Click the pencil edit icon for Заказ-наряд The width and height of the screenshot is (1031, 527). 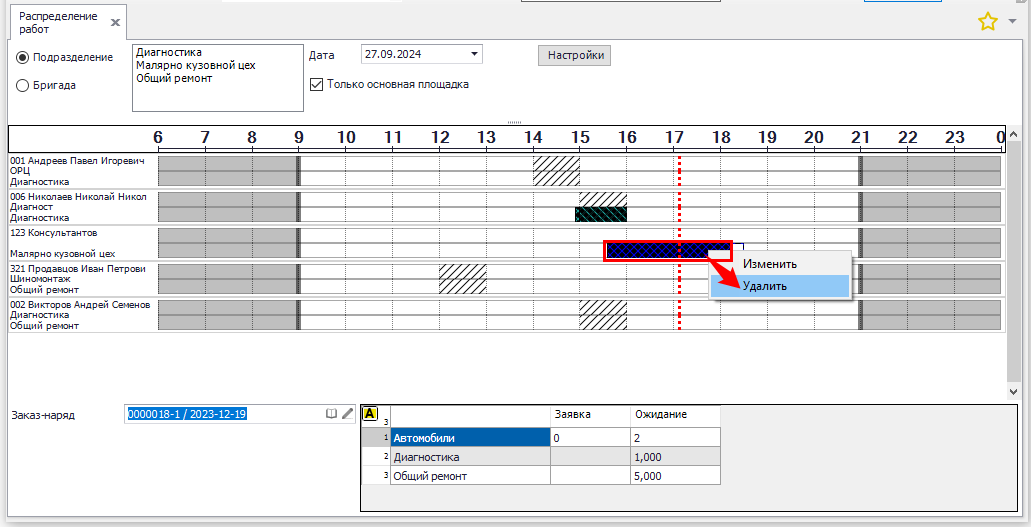347,413
